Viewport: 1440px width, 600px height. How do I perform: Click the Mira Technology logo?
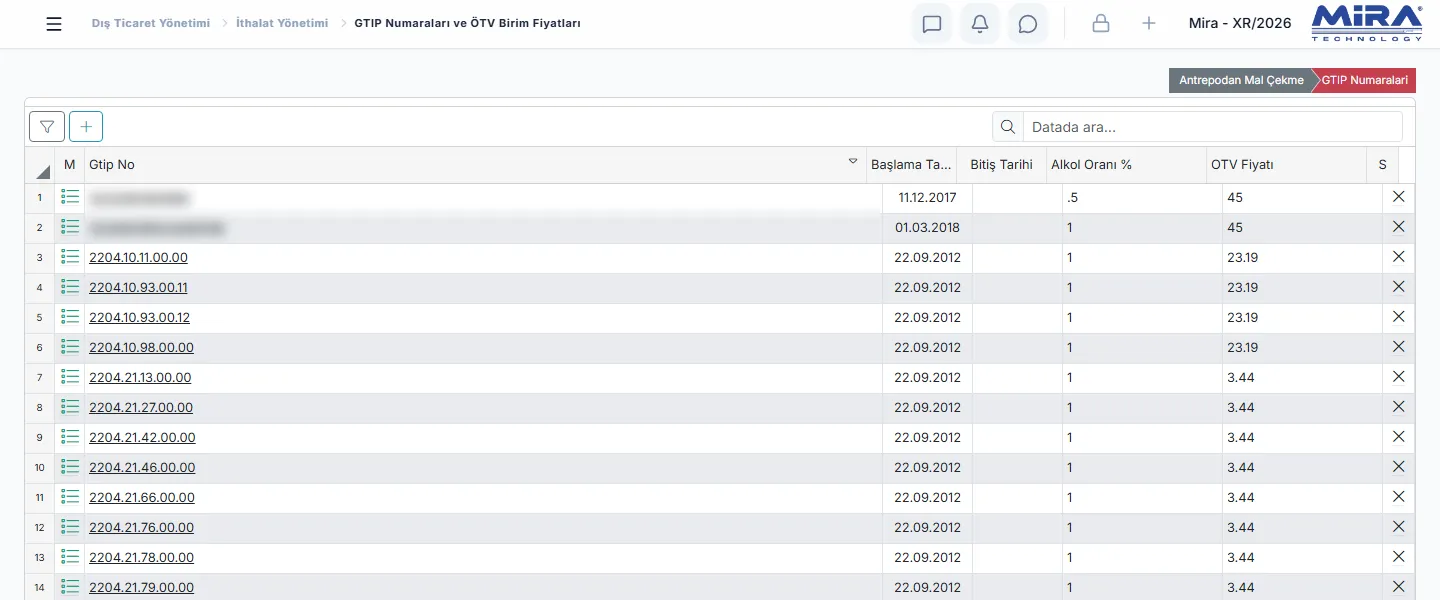1366,24
